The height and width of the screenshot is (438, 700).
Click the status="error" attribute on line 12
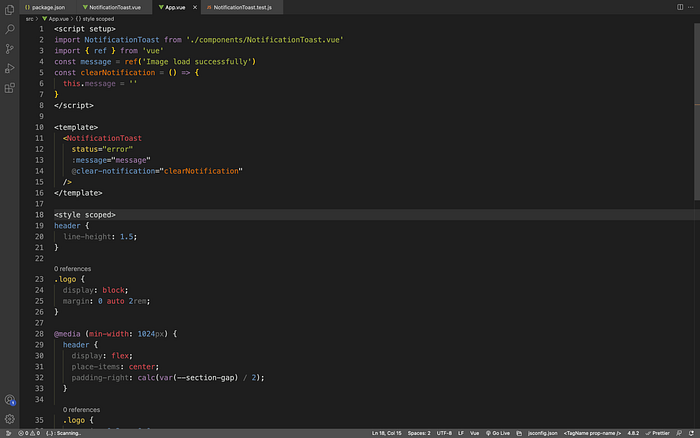pos(102,149)
